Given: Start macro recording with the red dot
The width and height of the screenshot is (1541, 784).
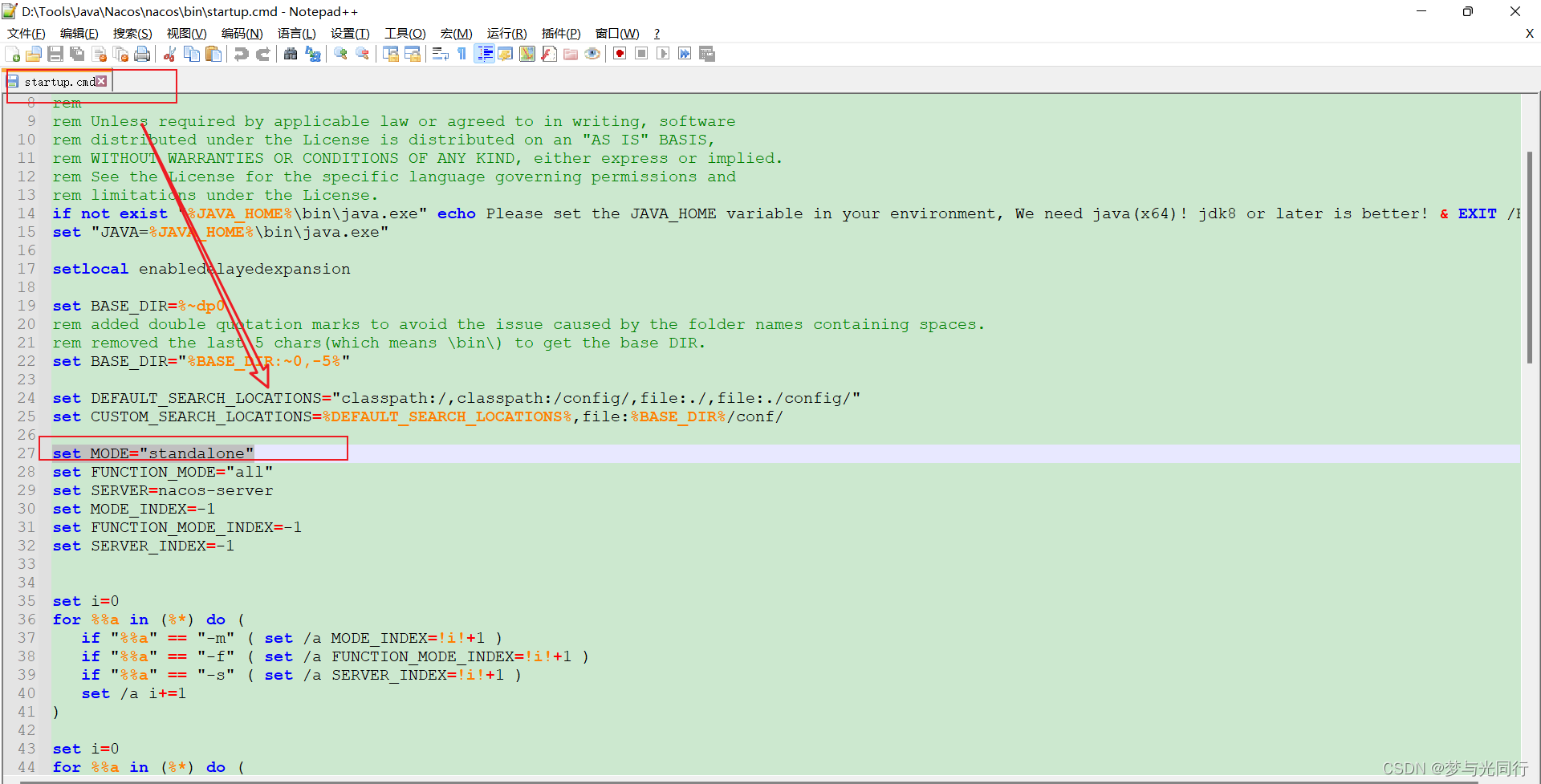Looking at the screenshot, I should point(620,54).
